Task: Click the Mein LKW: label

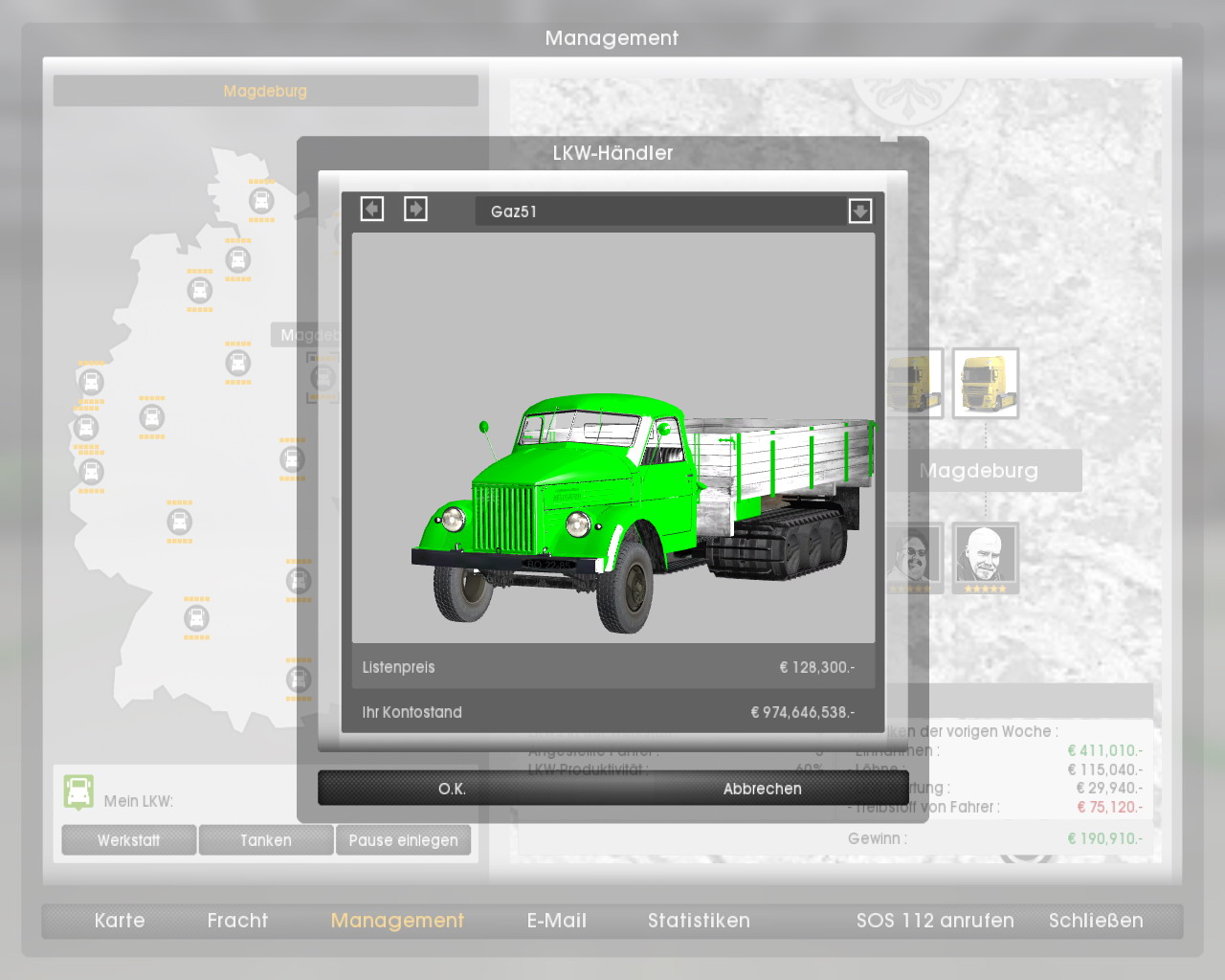Action: click(x=139, y=801)
